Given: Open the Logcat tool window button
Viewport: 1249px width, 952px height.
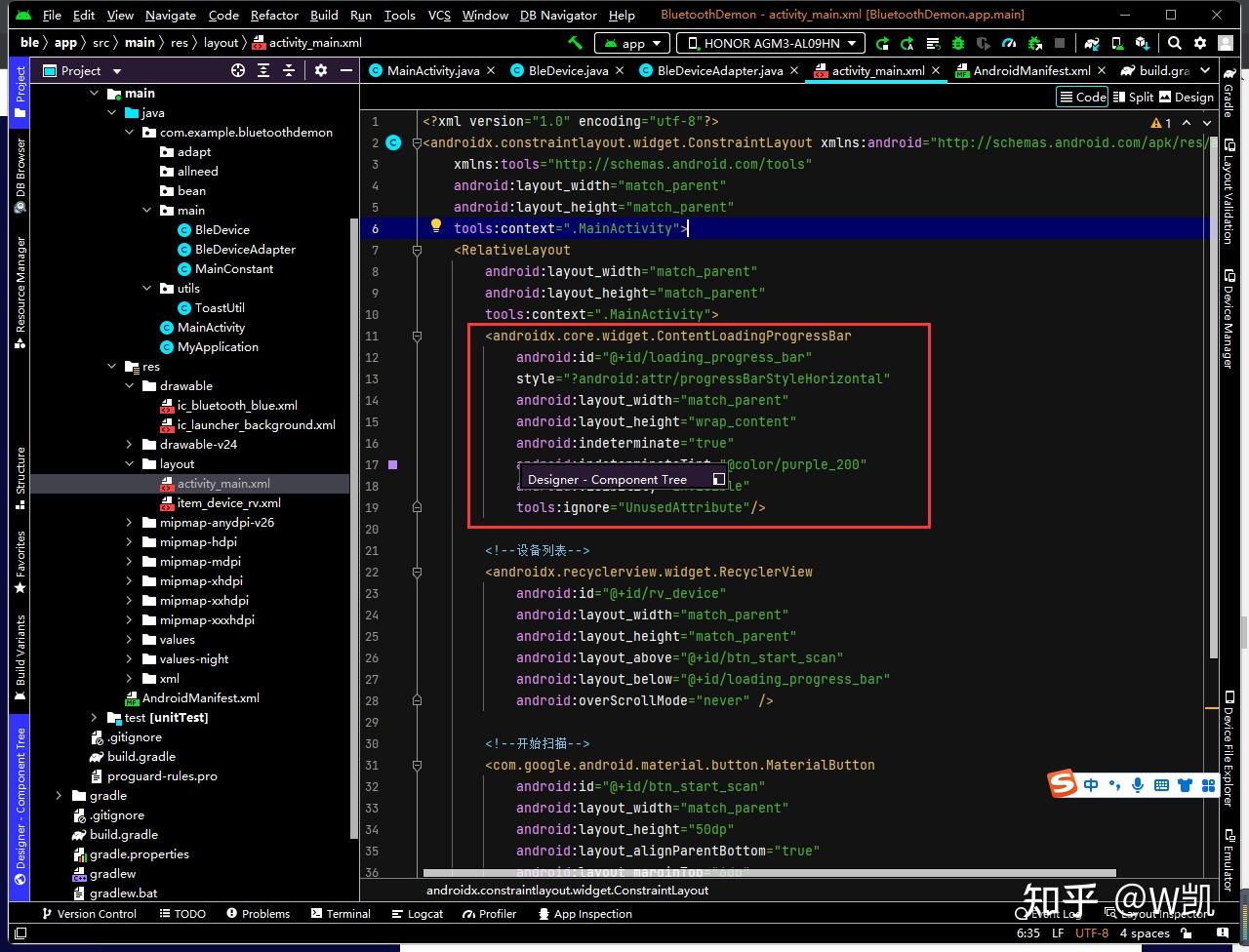Looking at the screenshot, I should click(x=417, y=914).
